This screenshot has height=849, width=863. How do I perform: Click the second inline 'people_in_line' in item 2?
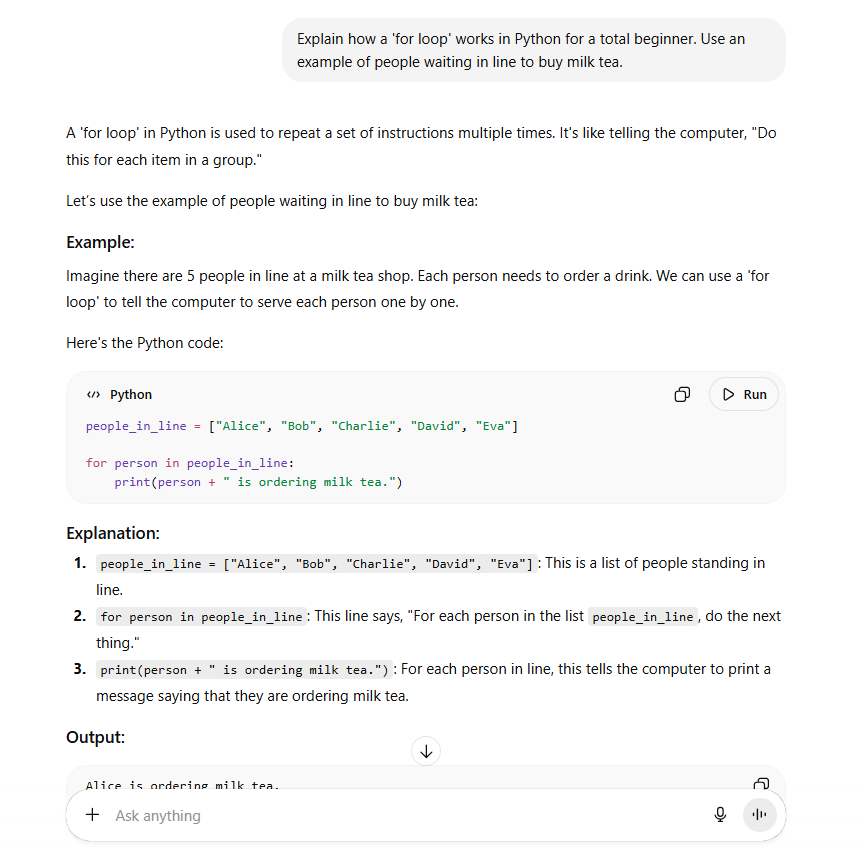pos(643,617)
